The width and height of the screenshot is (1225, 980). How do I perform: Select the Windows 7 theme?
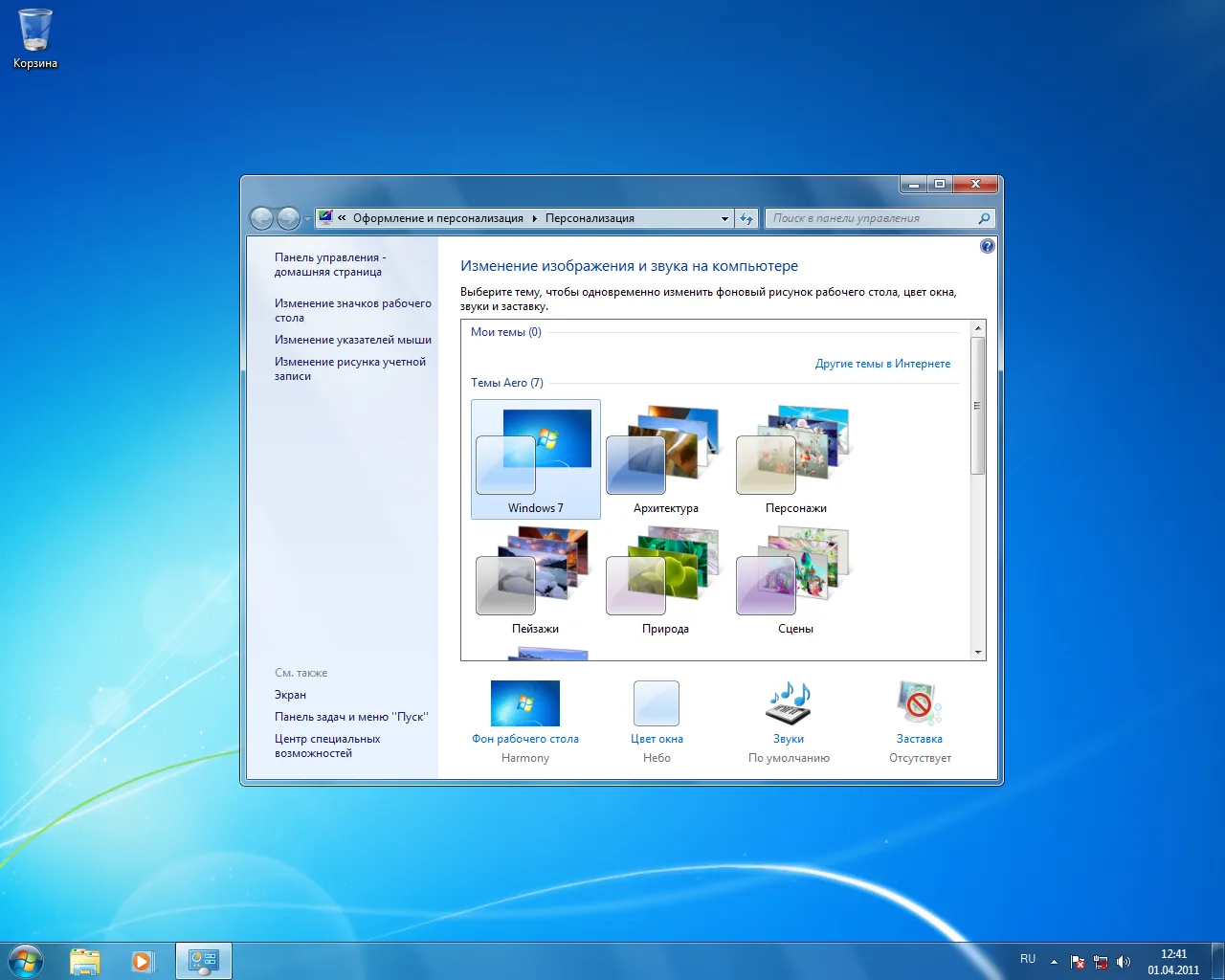point(536,459)
